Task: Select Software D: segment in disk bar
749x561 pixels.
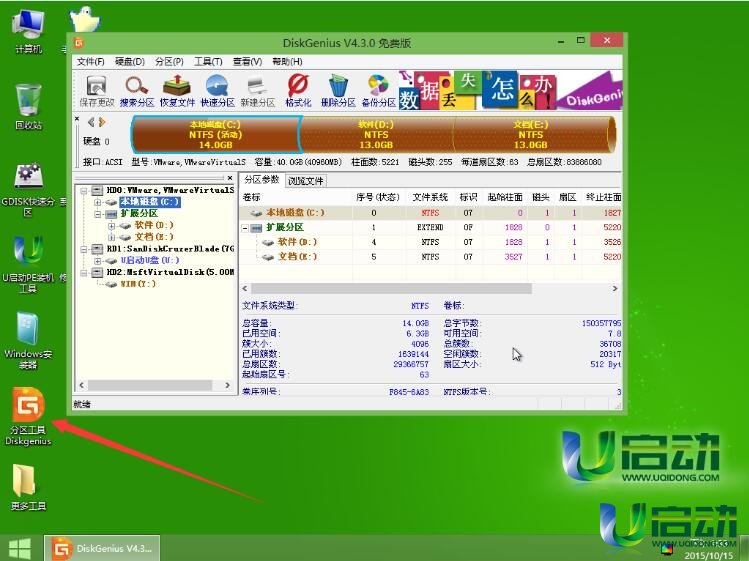Action: click(x=376, y=134)
